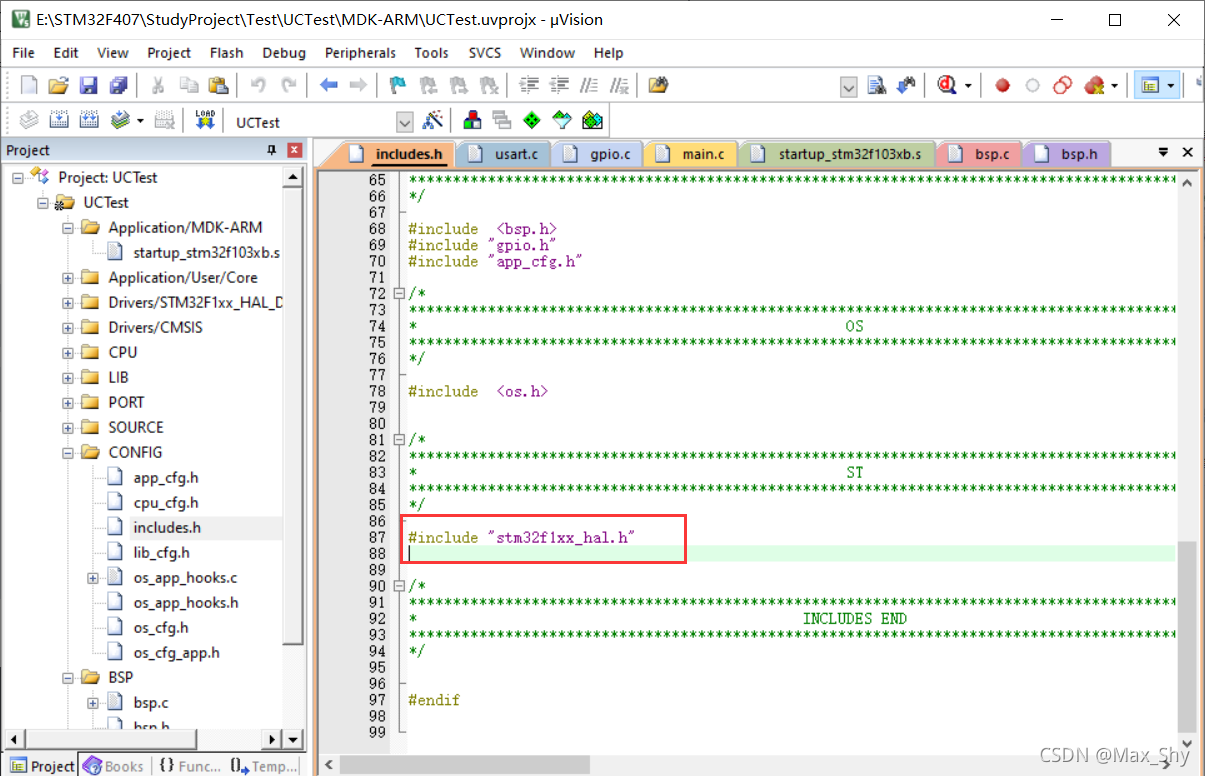Click the Select Software Packs icon
The height and width of the screenshot is (776, 1205).
562,121
